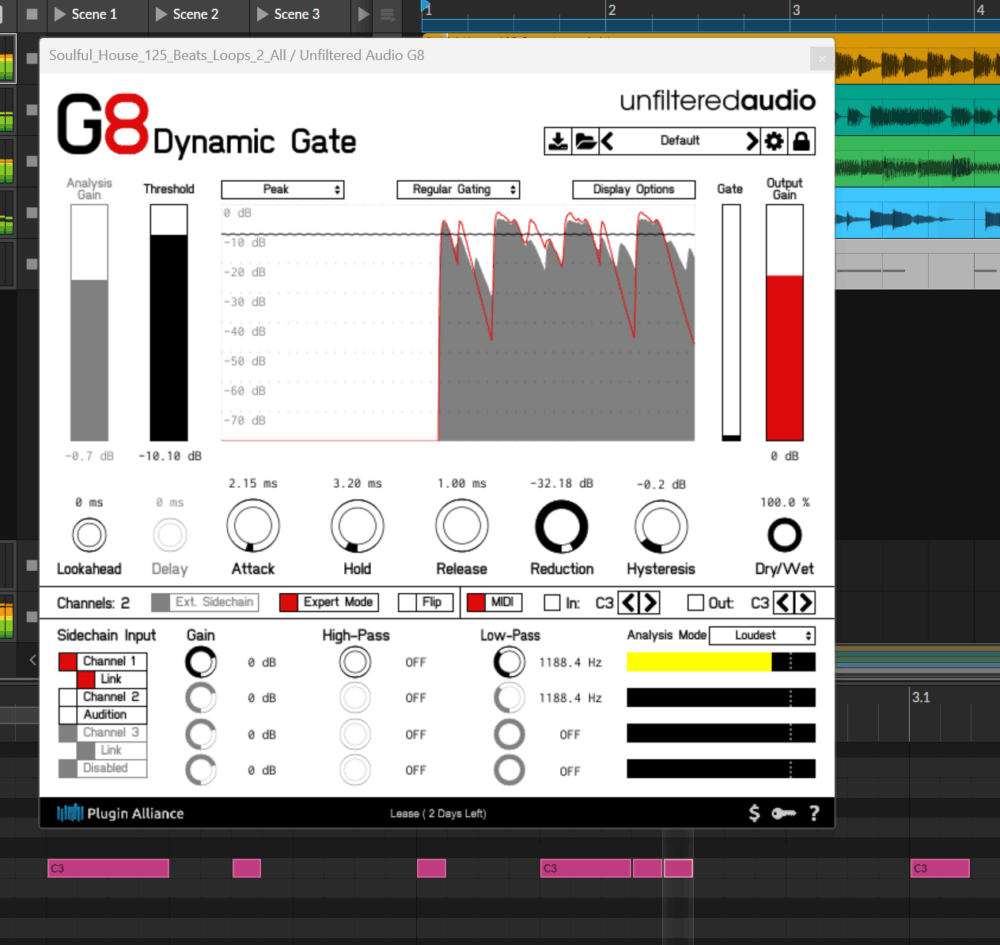Screen dimensions: 1000x945
Task: Open the Default preset name list
Action: (680, 141)
